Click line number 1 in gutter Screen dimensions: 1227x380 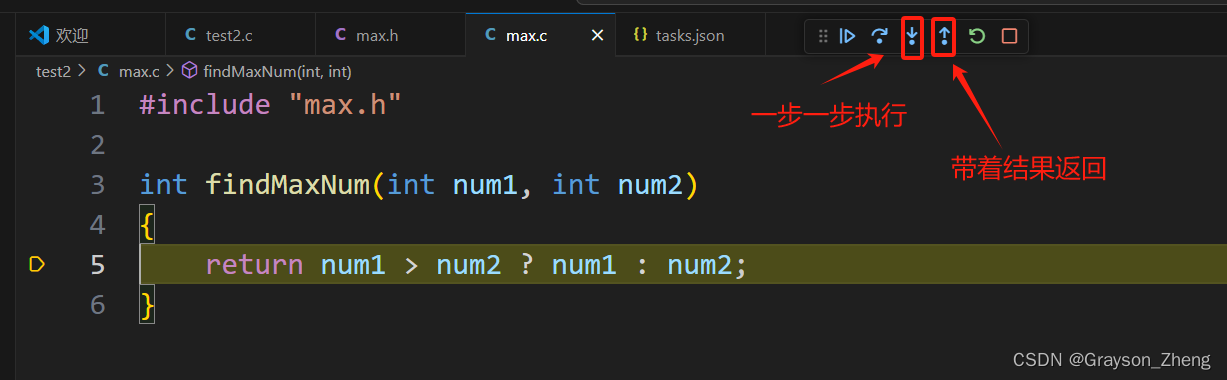pos(97,104)
